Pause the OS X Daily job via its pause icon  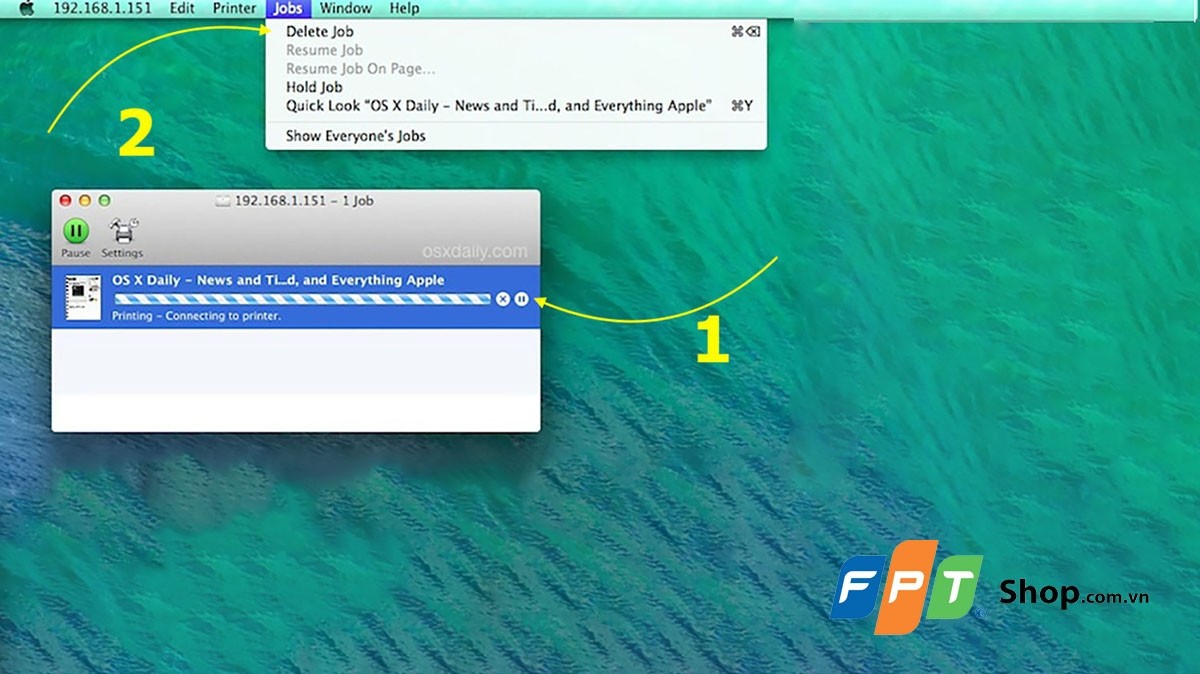click(x=521, y=299)
